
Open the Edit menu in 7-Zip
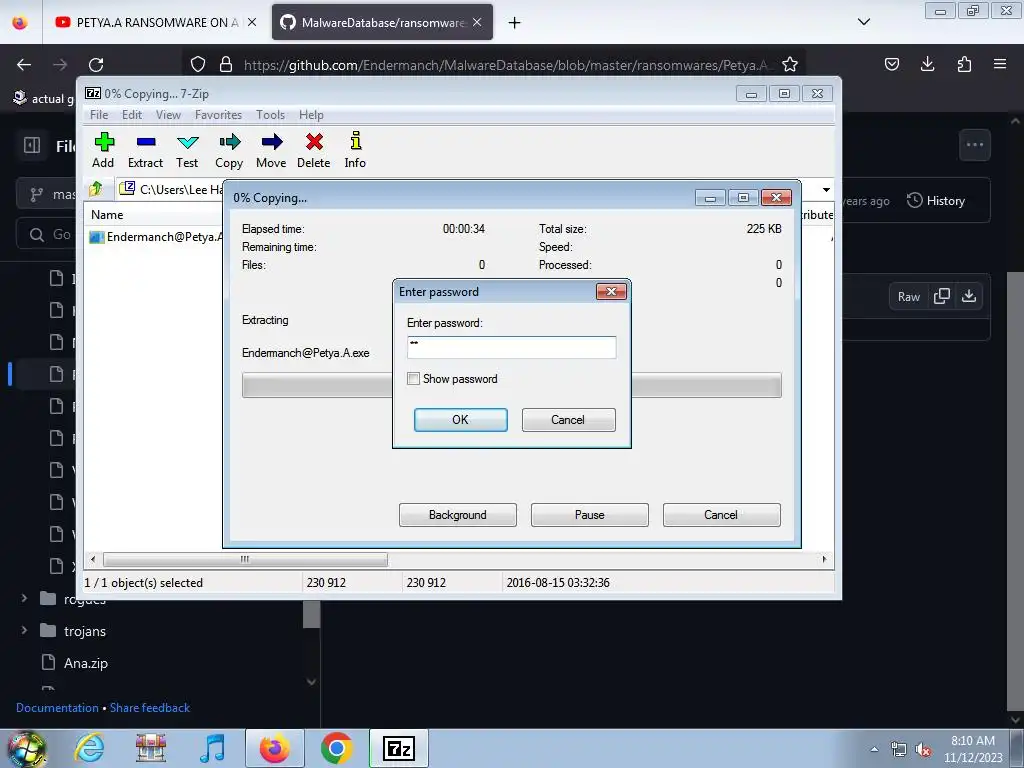(132, 115)
